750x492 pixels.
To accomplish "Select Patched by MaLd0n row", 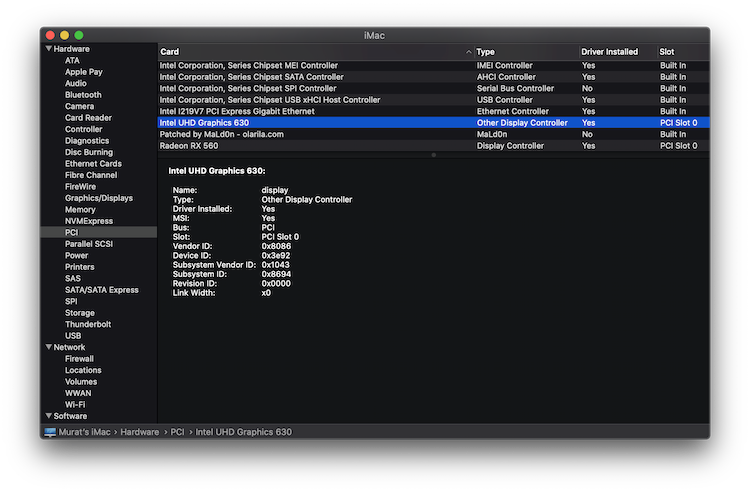I will (433, 134).
